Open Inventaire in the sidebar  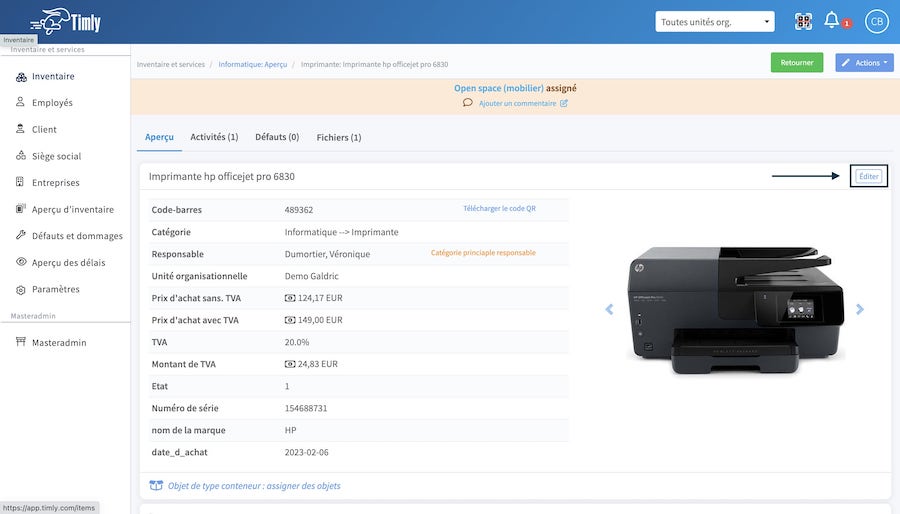pyautogui.click(x=53, y=76)
